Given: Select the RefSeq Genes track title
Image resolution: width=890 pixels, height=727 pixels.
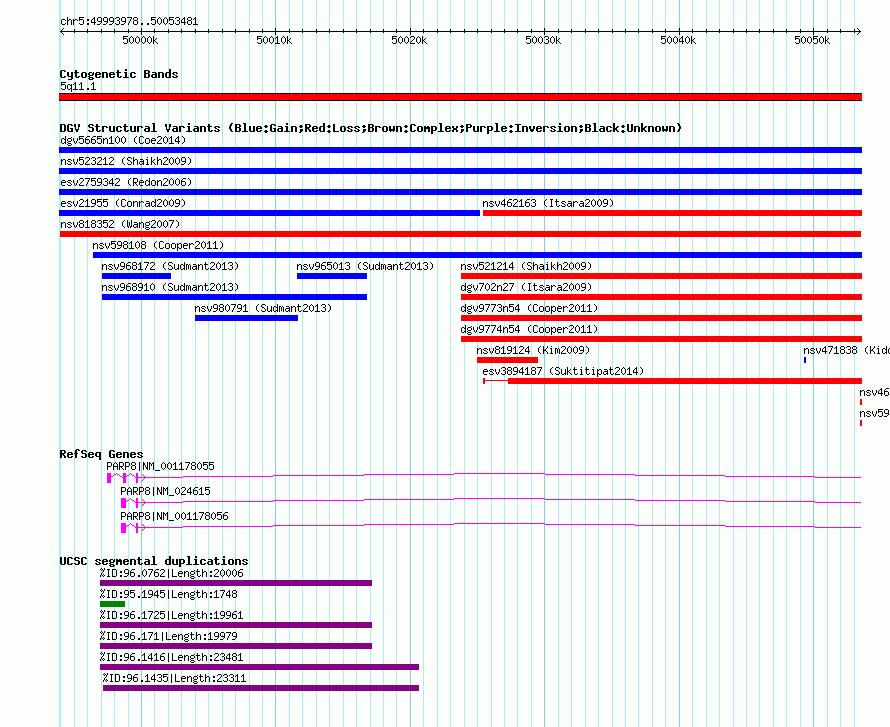Looking at the screenshot, I should pyautogui.click(x=101, y=454).
